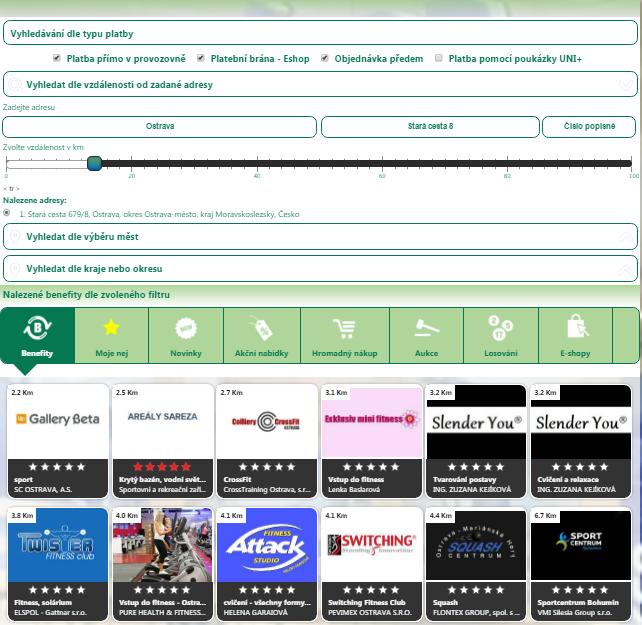Image resolution: width=642 pixels, height=625 pixels.
Task: Click the Zadejte adresu label
Action: pyautogui.click(x=29, y=107)
